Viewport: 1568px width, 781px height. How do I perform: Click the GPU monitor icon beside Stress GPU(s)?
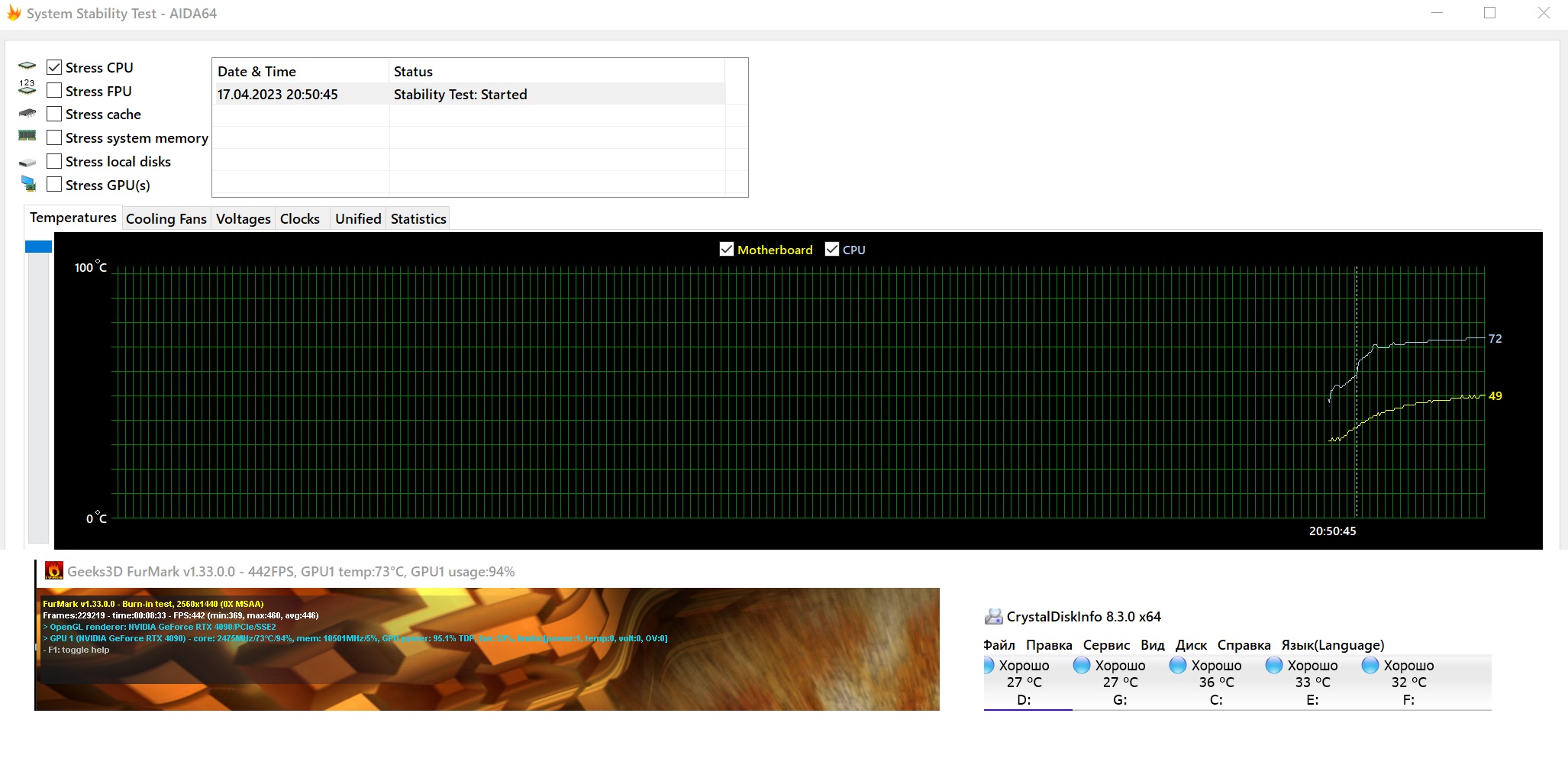28,184
